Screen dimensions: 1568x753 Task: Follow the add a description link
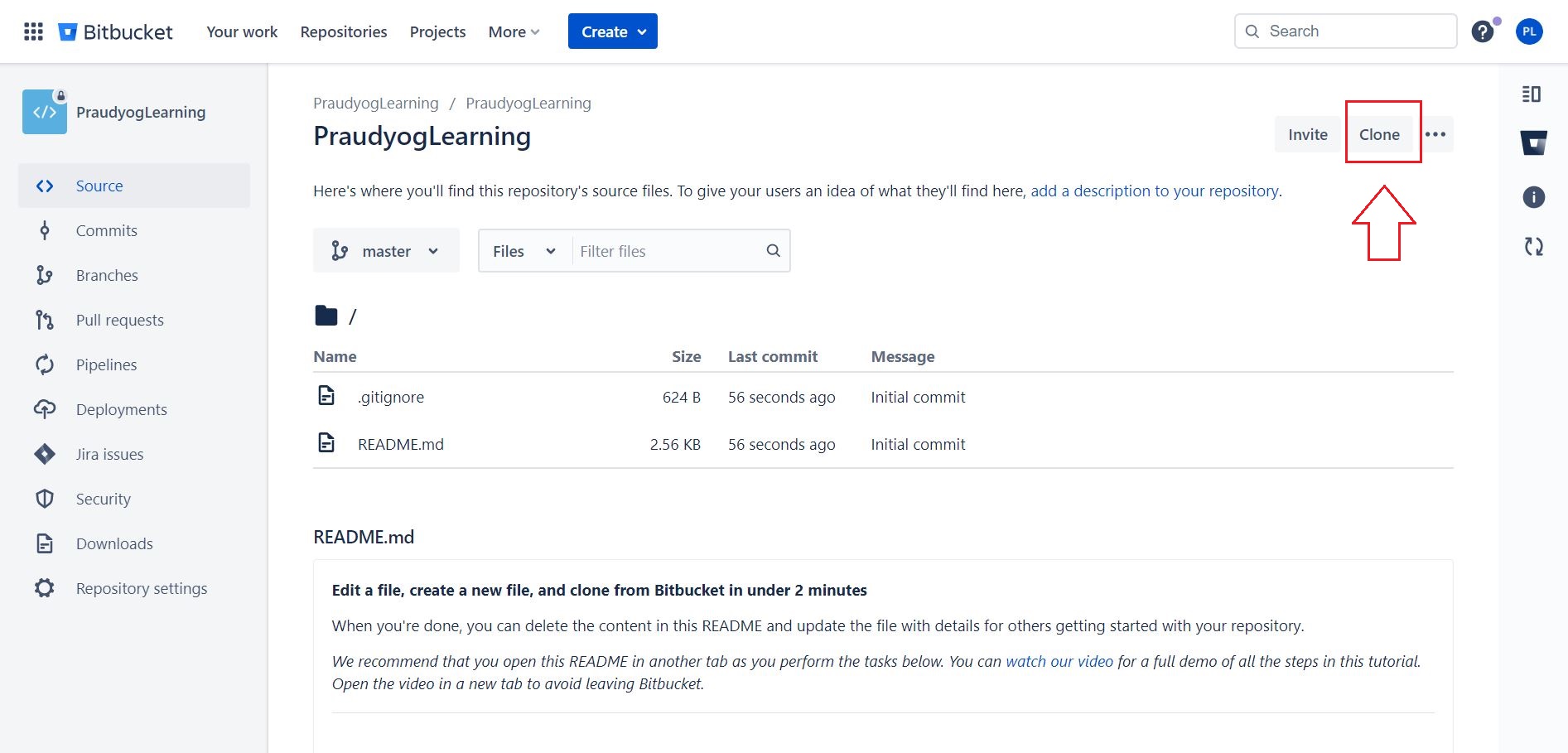[x=1154, y=191]
